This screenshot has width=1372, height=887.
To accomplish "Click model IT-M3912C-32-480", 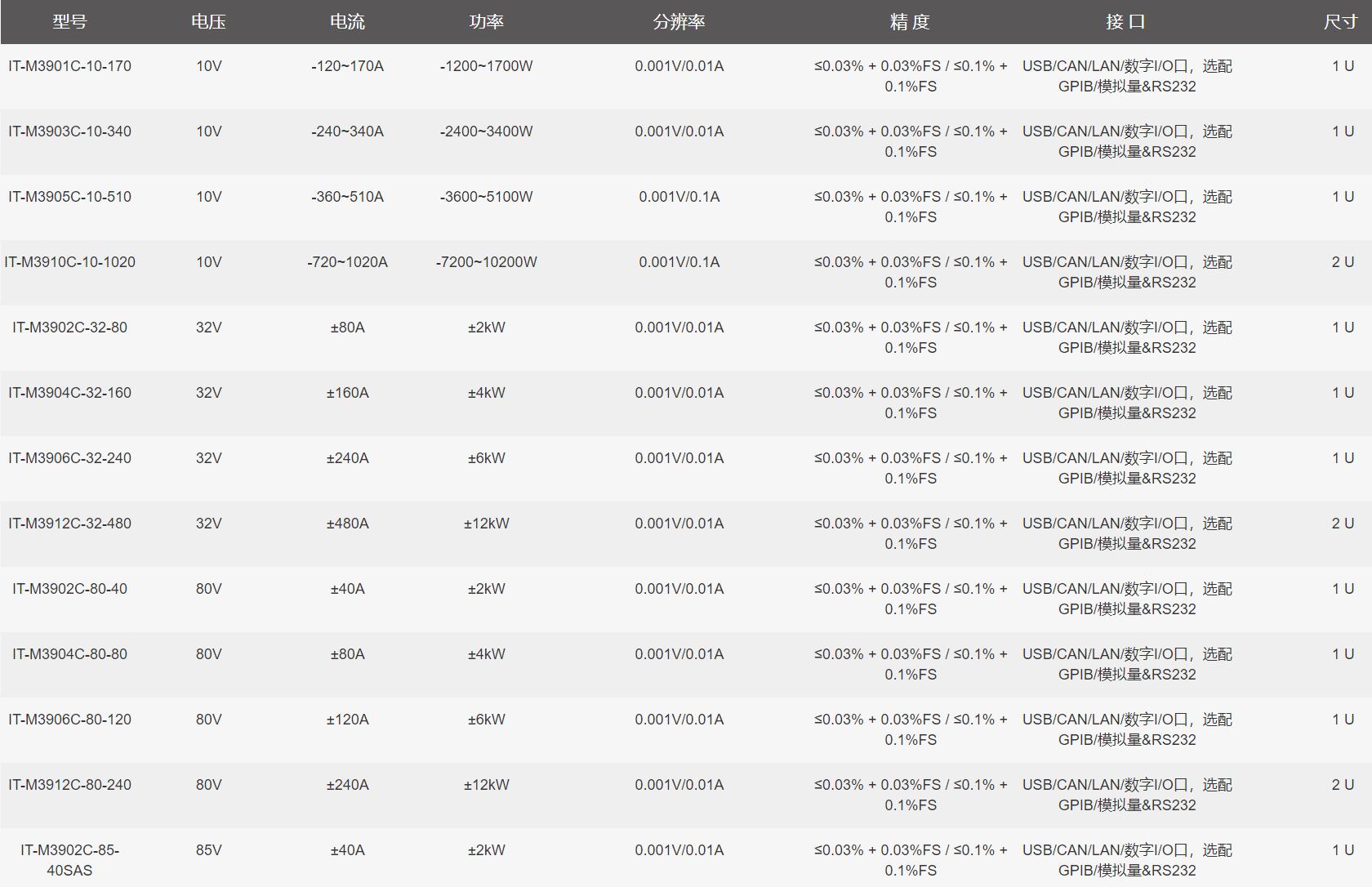I will [69, 524].
